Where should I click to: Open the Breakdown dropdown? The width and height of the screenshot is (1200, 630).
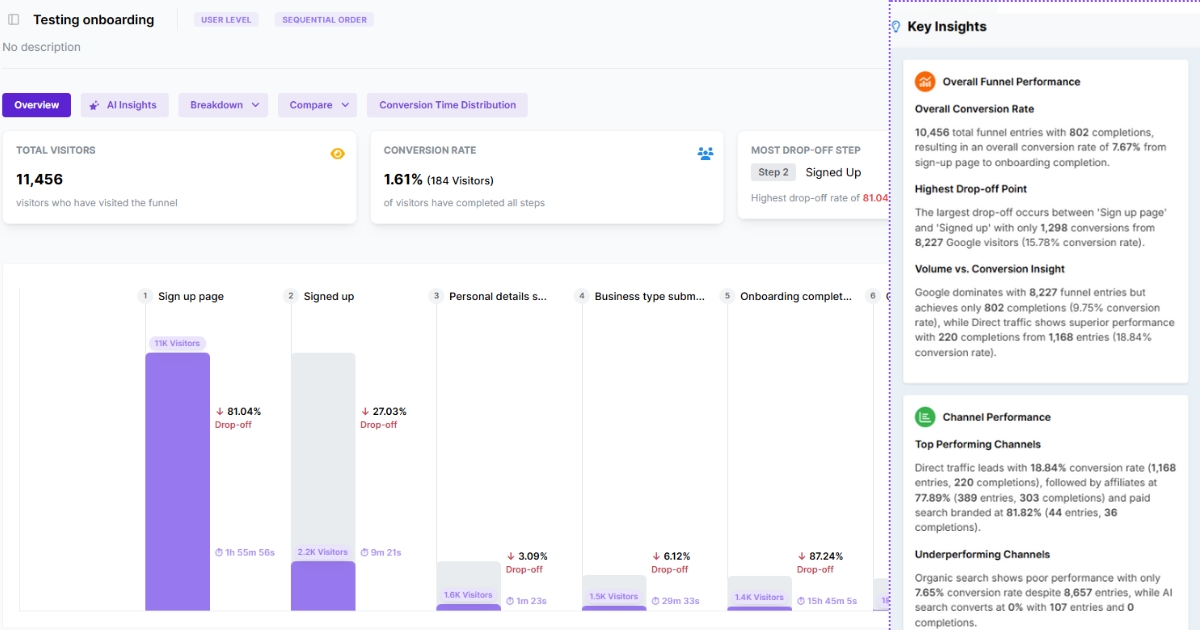pyautogui.click(x=223, y=105)
